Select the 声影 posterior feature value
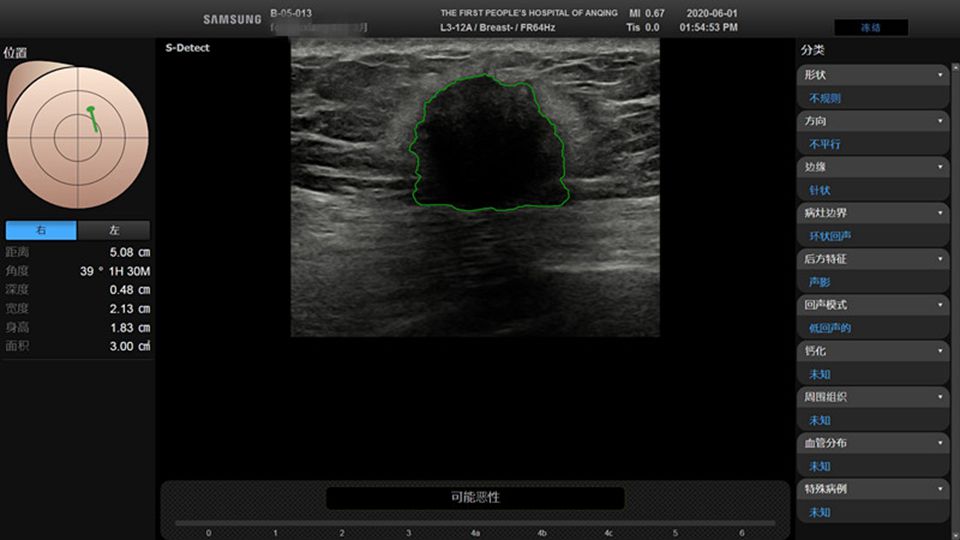 point(820,282)
